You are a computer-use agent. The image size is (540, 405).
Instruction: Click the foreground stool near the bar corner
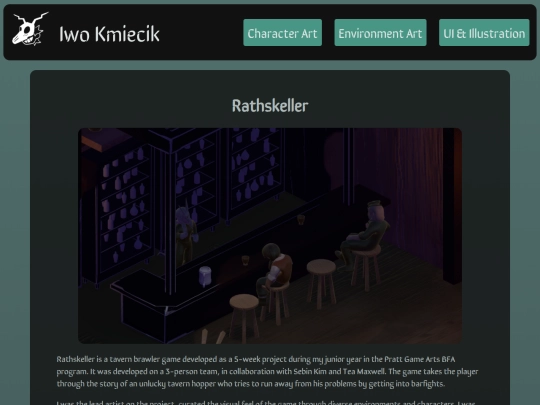(x=244, y=317)
